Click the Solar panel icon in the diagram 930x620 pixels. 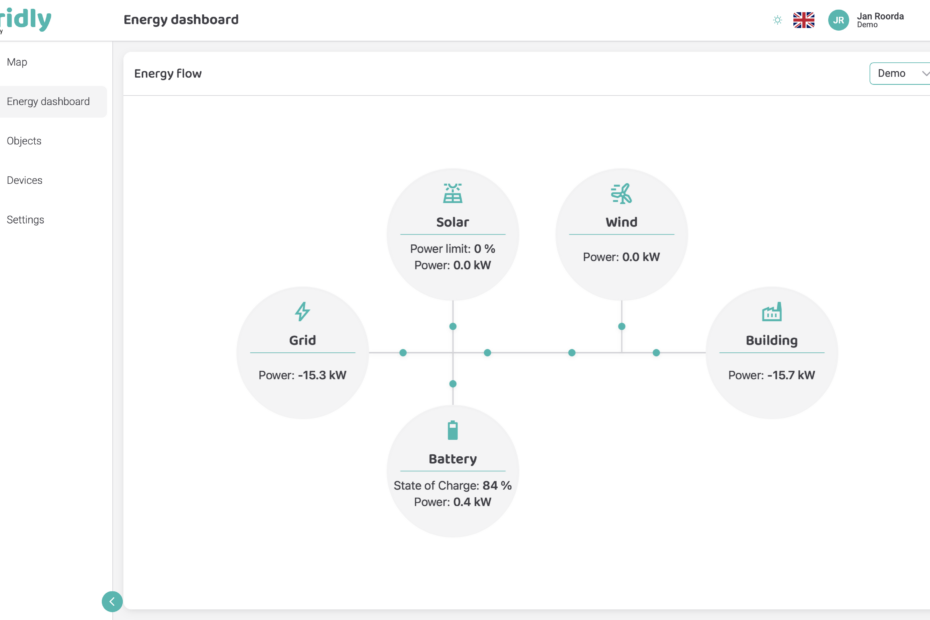pos(453,192)
